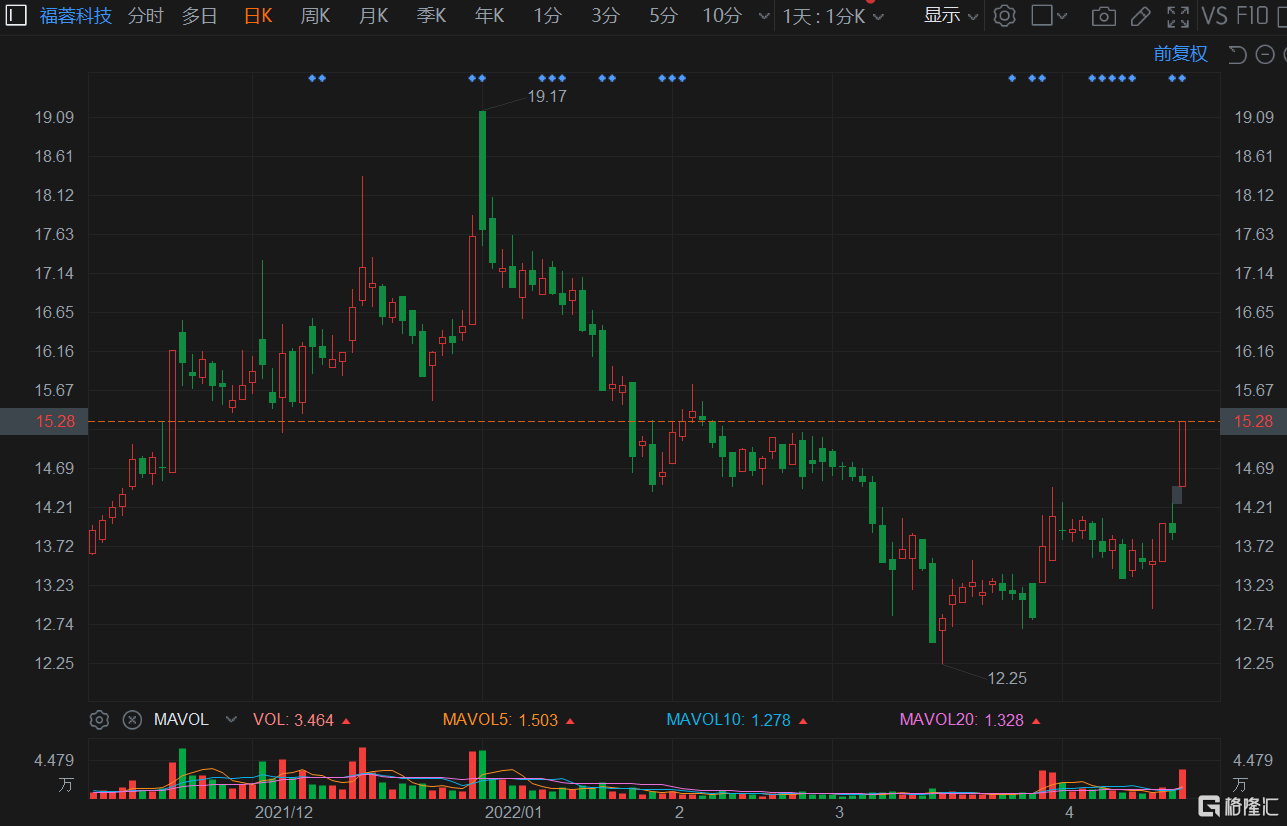Switch to 5分 five-minute chart

coord(663,16)
